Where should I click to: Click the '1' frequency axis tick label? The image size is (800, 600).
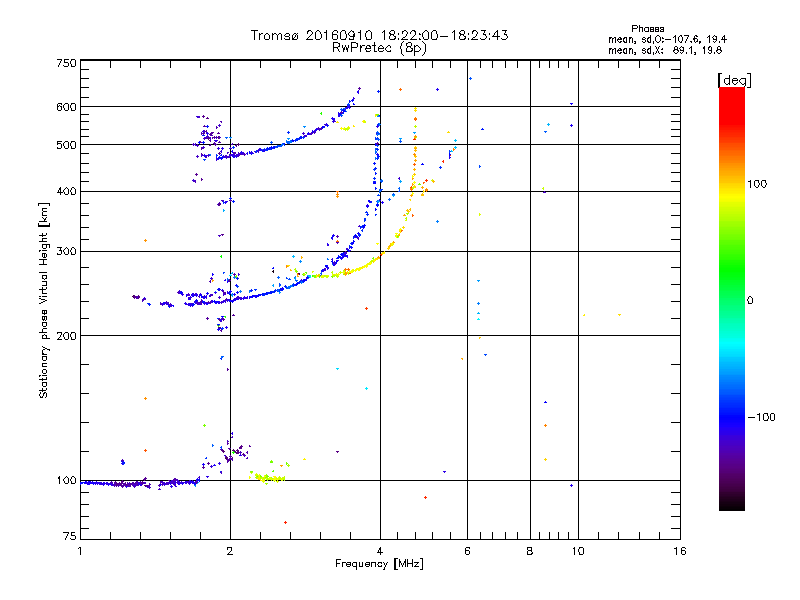tap(80, 551)
